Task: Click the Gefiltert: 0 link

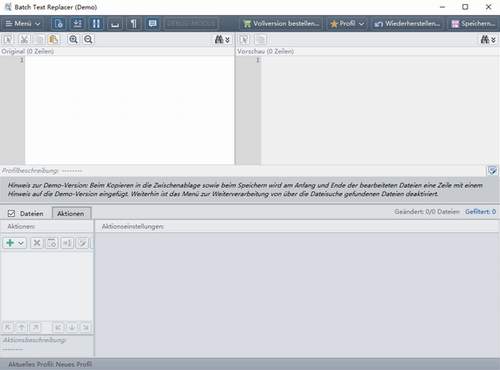Action: click(x=480, y=212)
